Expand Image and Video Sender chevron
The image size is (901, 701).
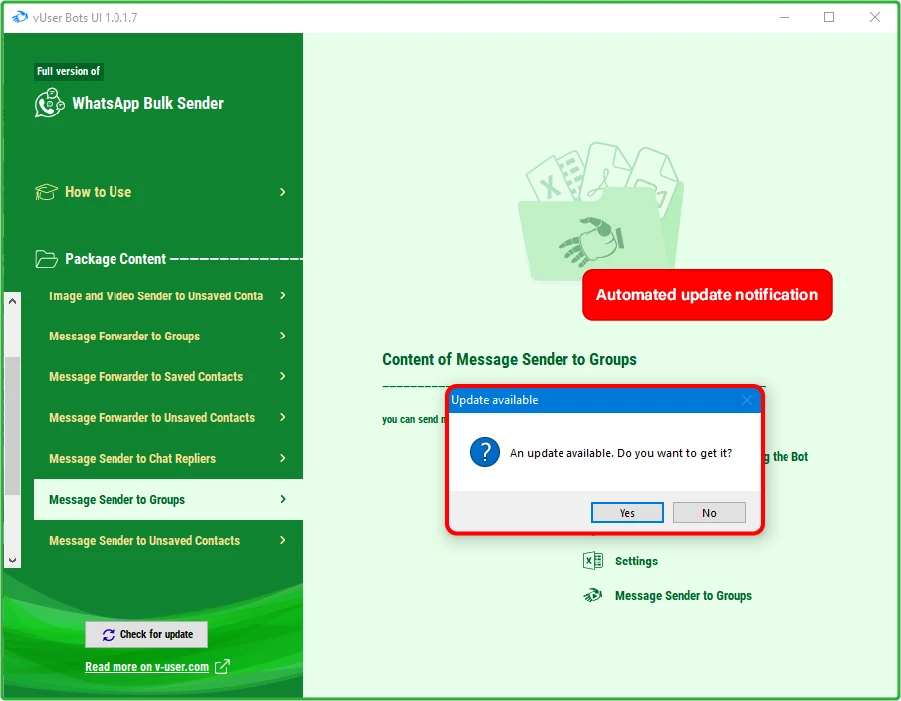(283, 295)
